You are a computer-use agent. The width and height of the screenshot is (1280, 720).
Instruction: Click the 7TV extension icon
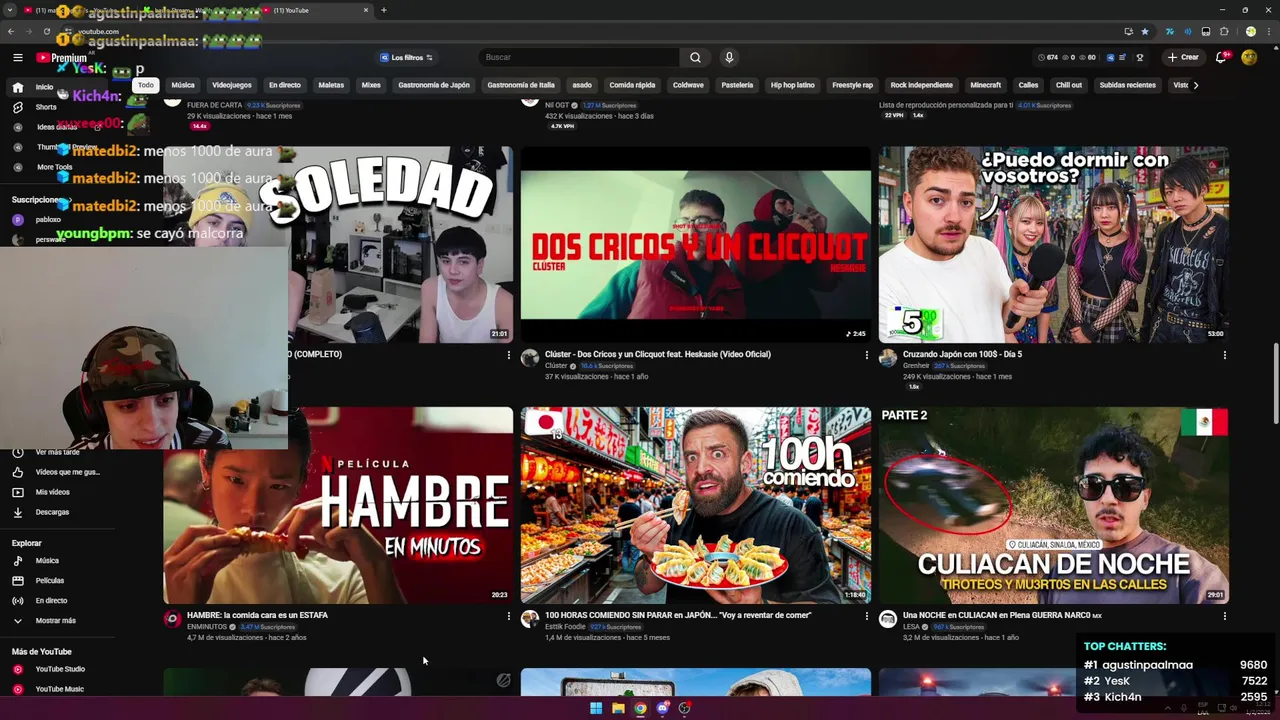click(1170, 31)
